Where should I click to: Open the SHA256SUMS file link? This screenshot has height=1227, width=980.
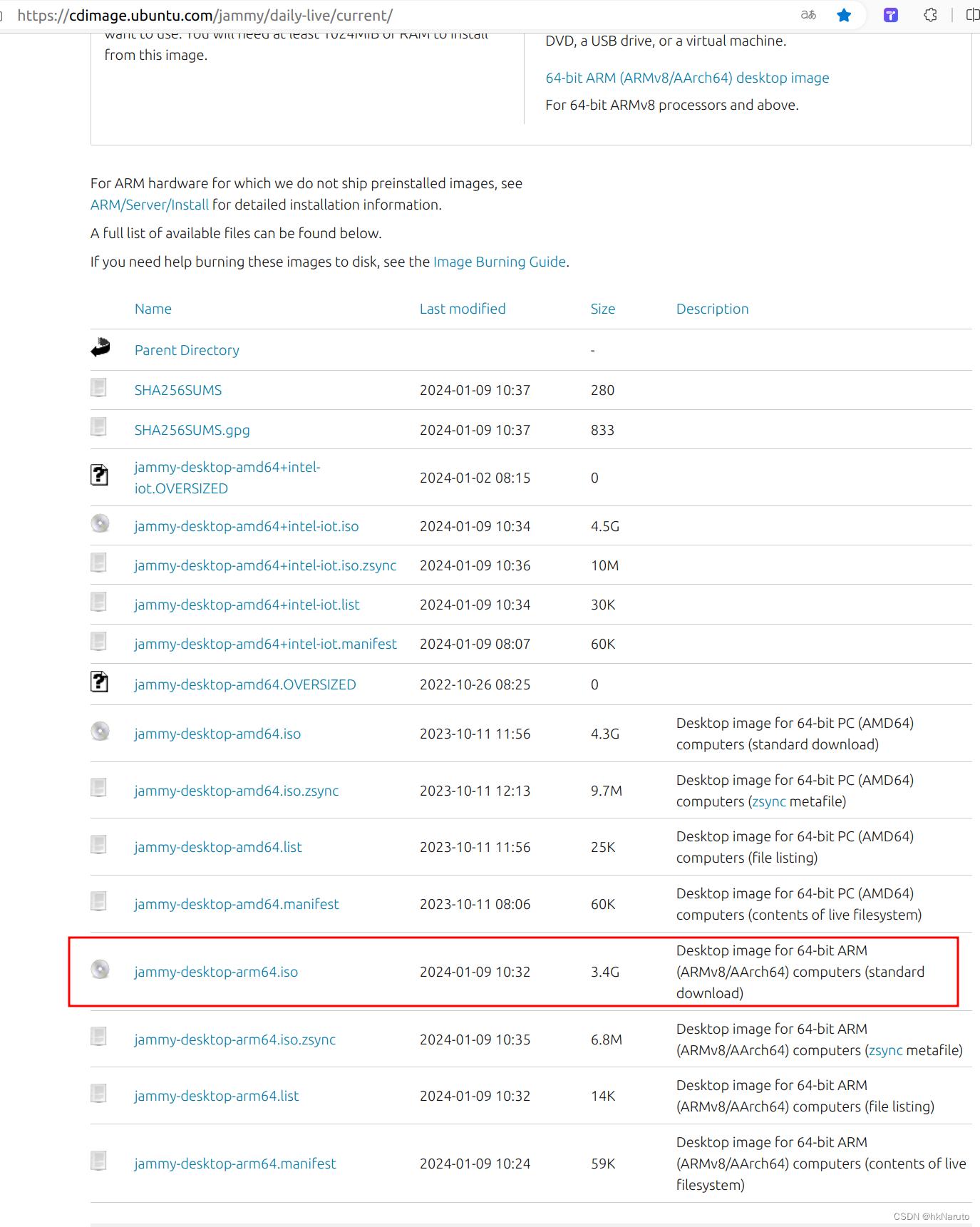pos(178,390)
